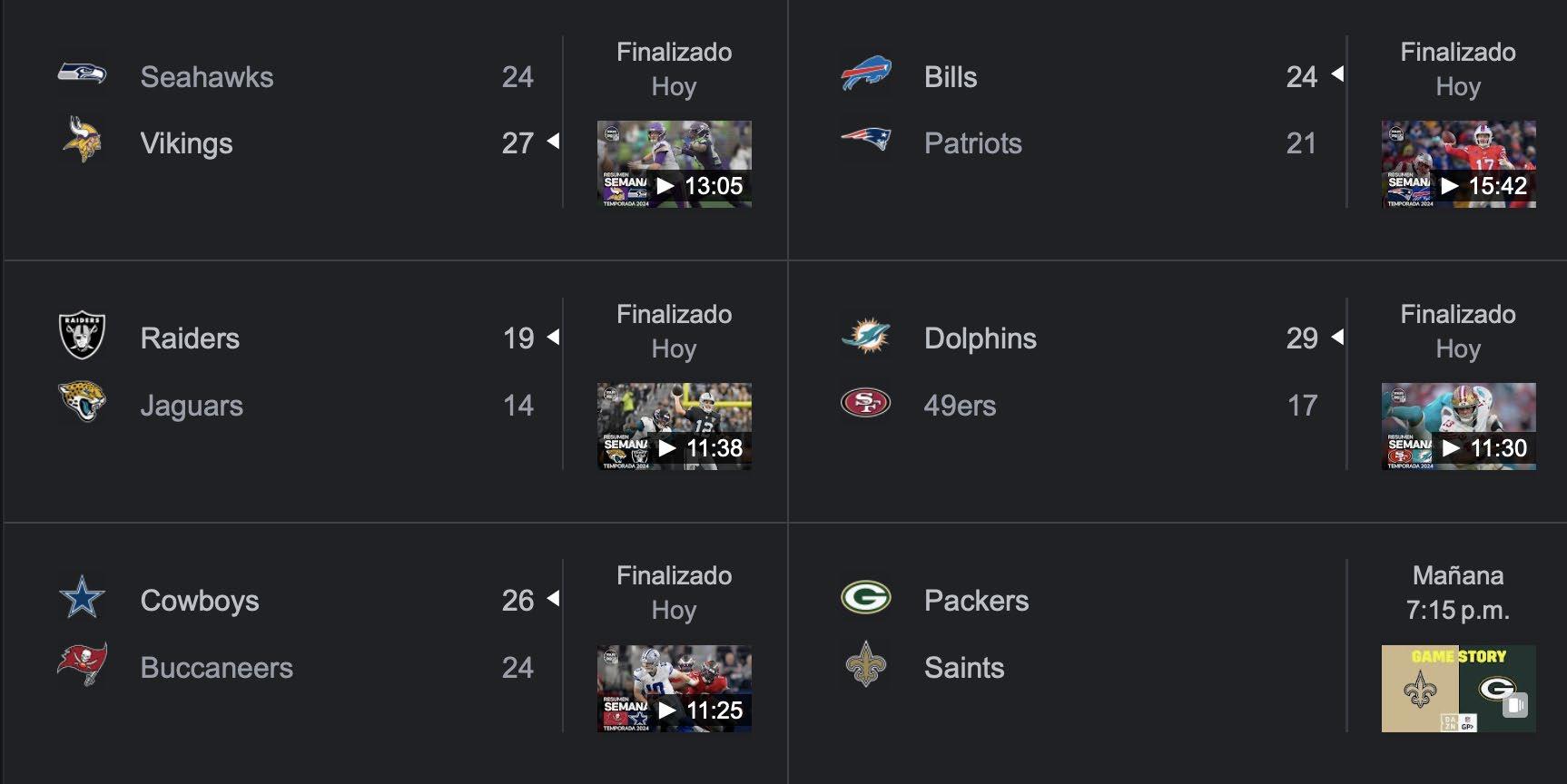
Task: Play the Bills vs Patriots 15:42 recap
Action: click(x=1458, y=164)
